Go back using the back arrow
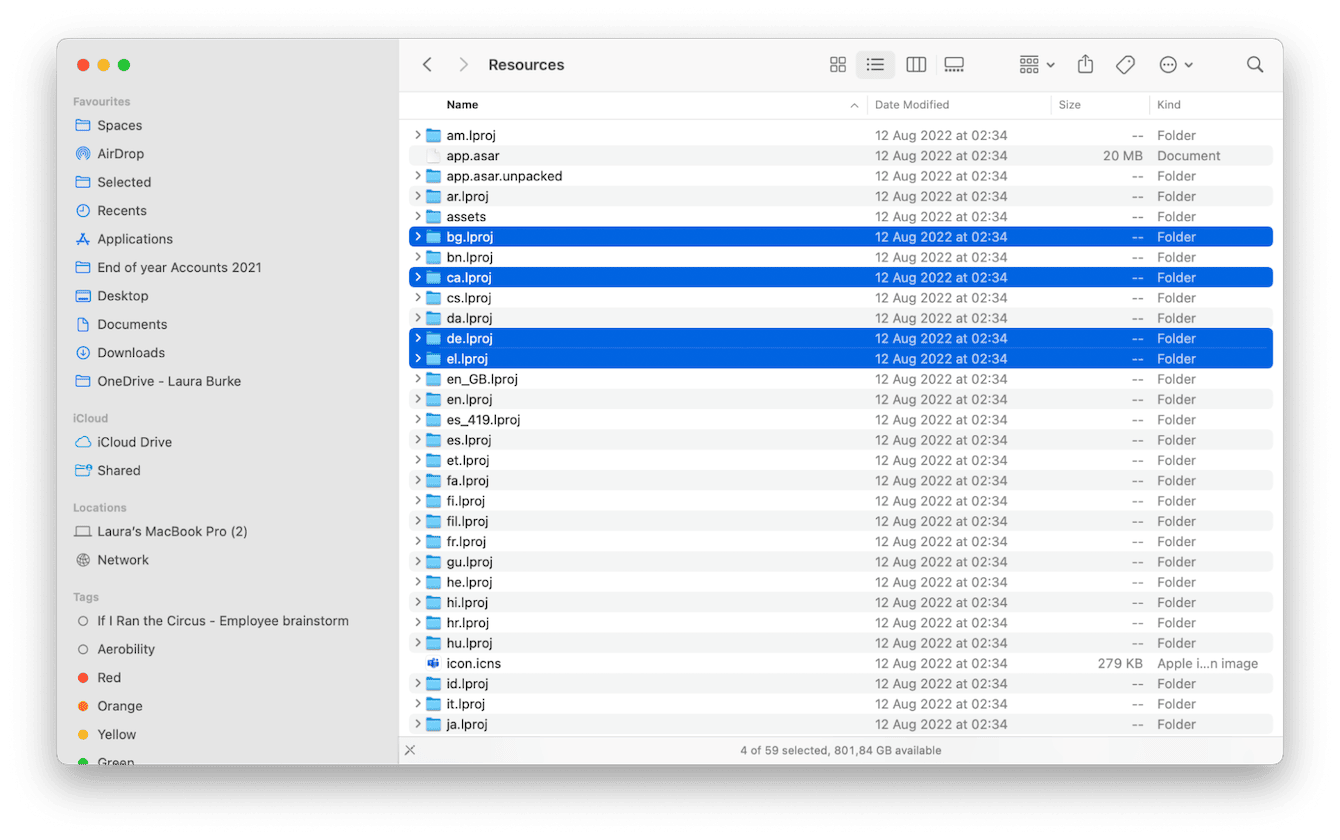The height and width of the screenshot is (840, 1340). 427,65
